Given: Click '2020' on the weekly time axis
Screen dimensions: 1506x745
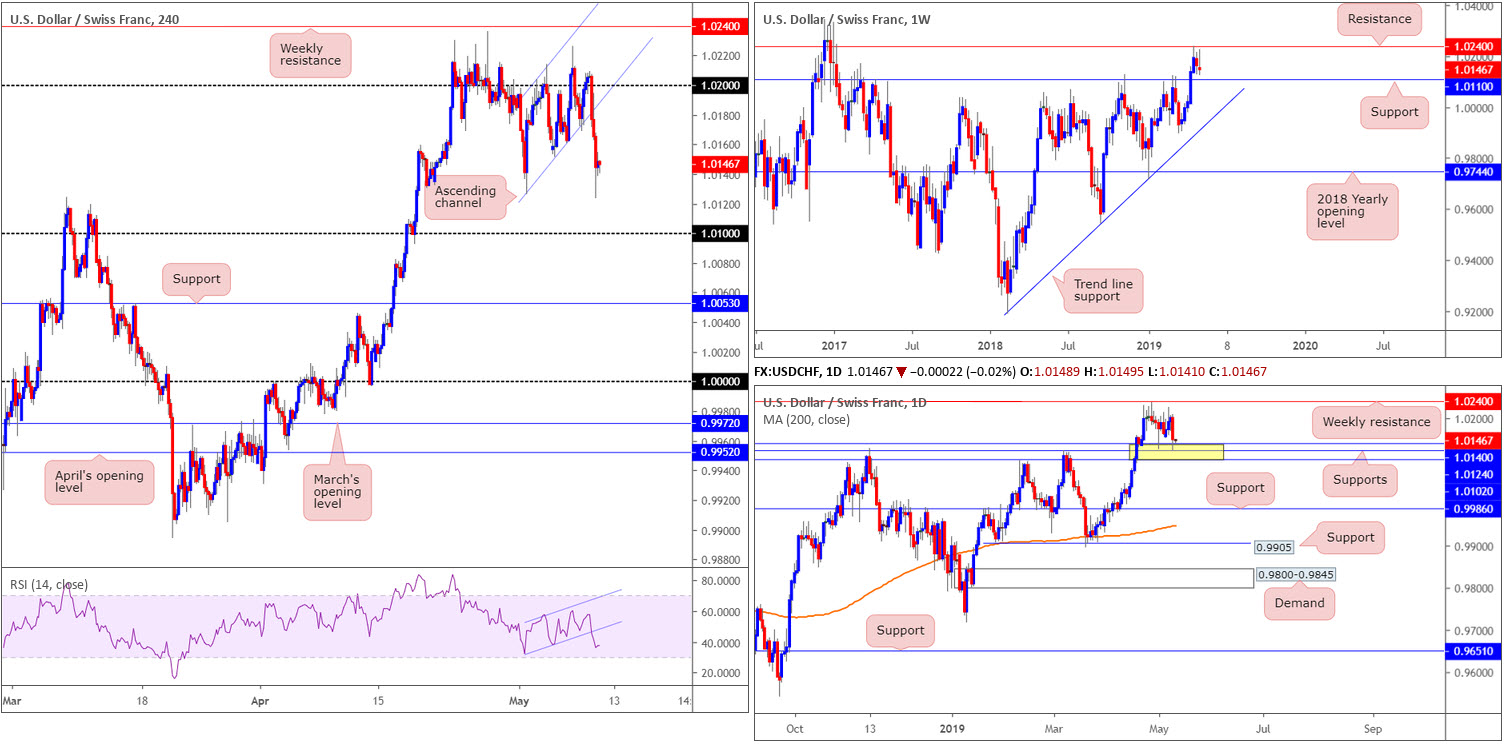Looking at the screenshot, I should (1304, 345).
